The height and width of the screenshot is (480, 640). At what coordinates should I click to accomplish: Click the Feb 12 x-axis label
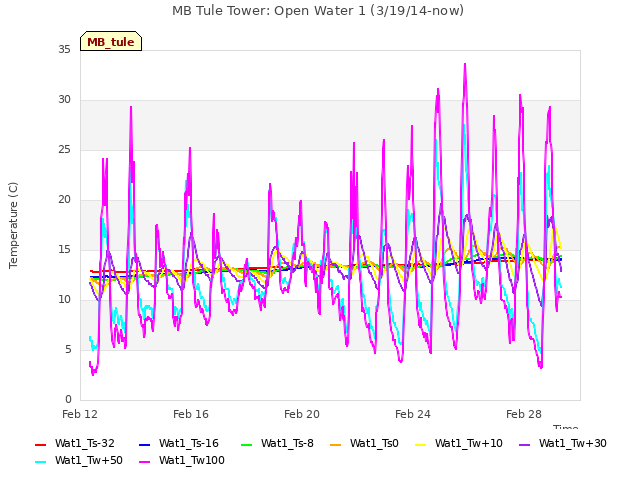point(80,414)
